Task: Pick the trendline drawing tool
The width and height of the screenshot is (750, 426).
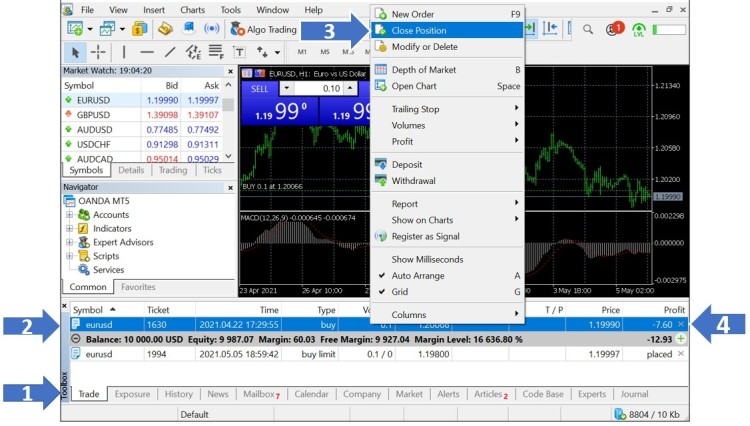Action: [170, 51]
